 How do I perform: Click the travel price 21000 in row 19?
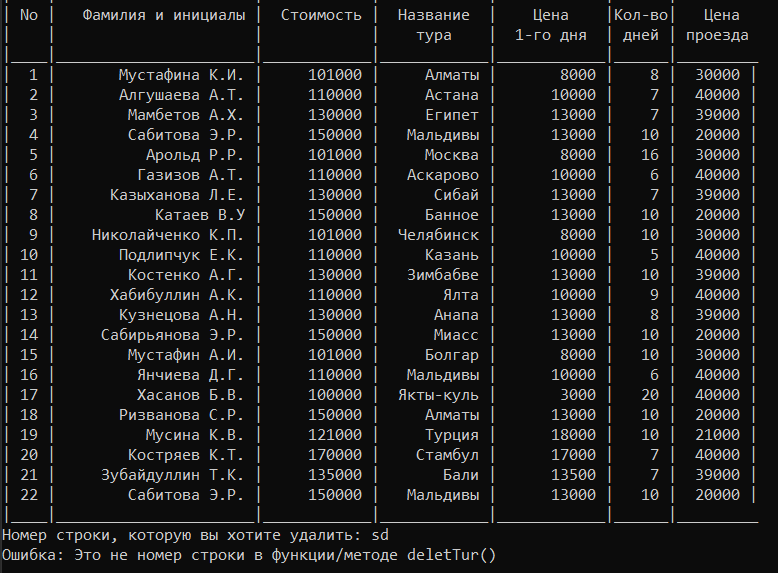tap(717, 435)
